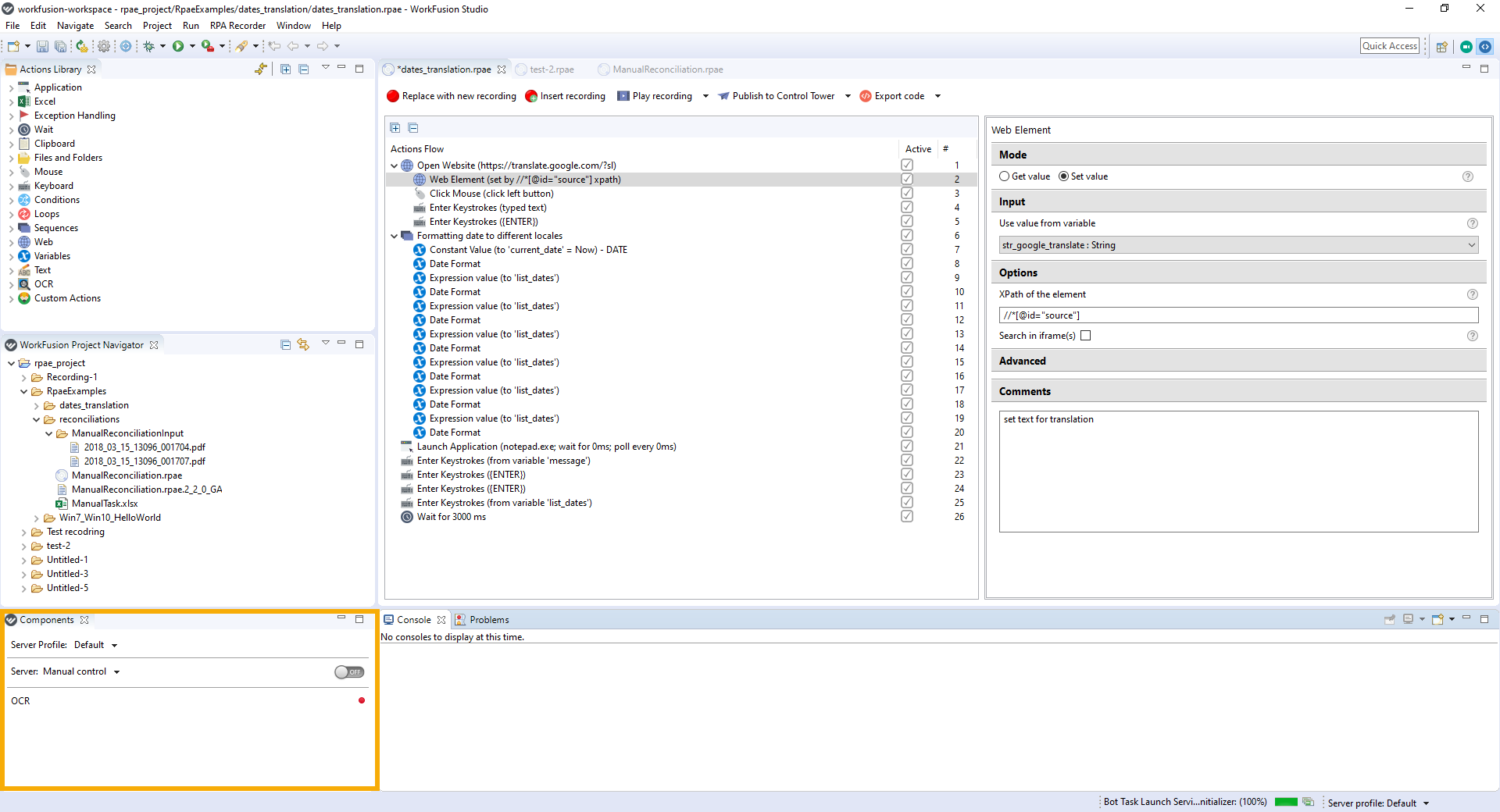Open the File menu
The width and height of the screenshot is (1500, 812).
12,26
